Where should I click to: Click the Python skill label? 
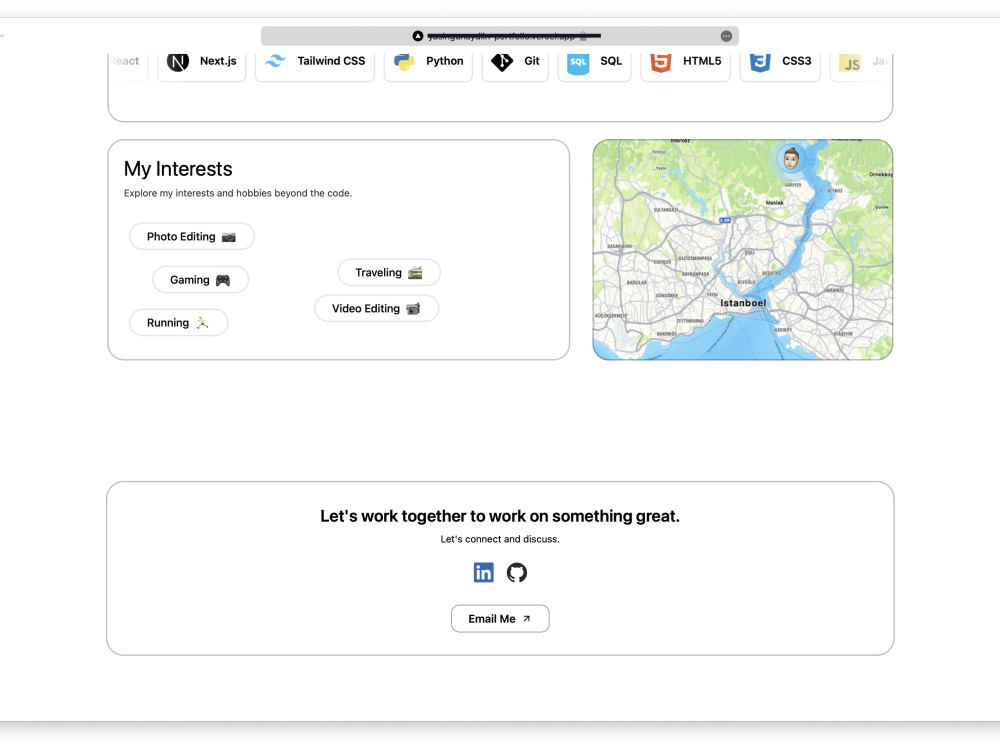(445, 61)
